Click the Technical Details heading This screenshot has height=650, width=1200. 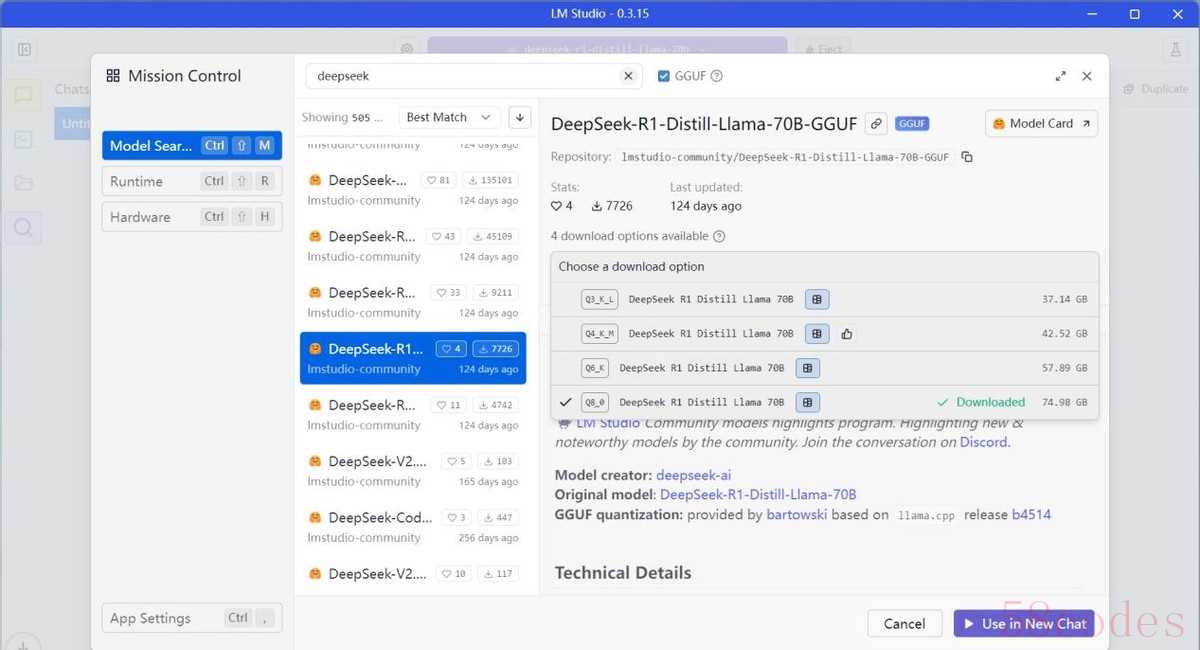(x=623, y=573)
